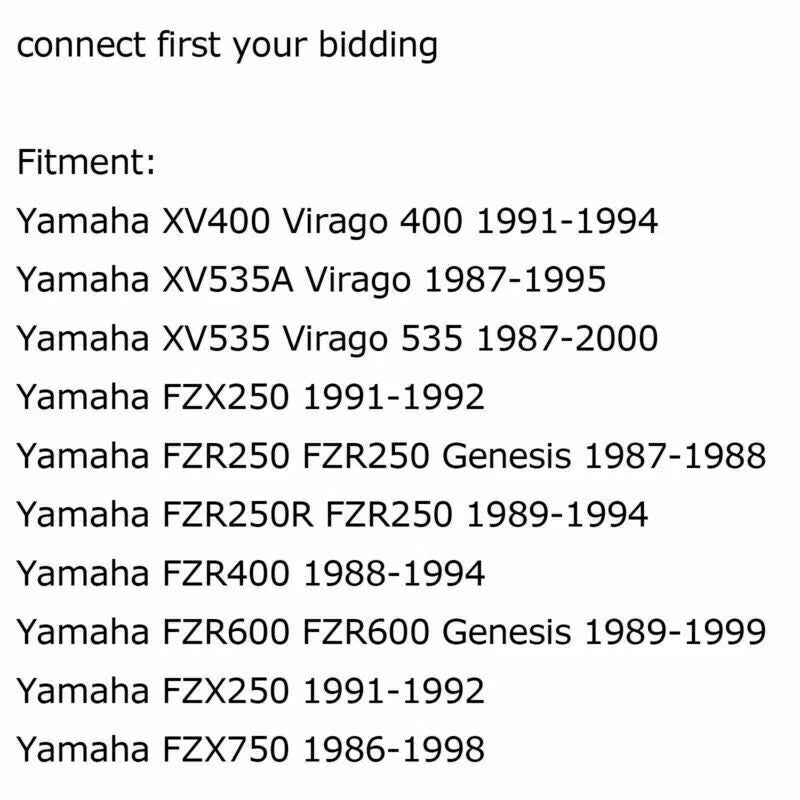Click the 'connect first your bidding' text
800x800 pixels.
[x=227, y=46]
